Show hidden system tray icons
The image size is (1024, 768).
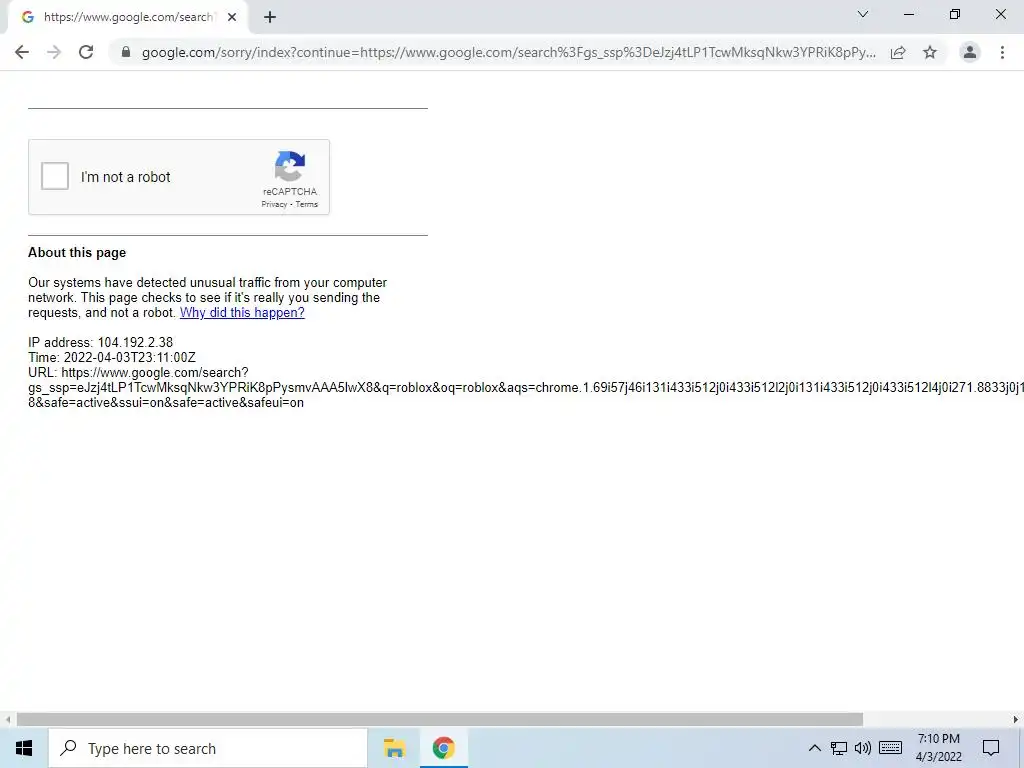[814, 748]
